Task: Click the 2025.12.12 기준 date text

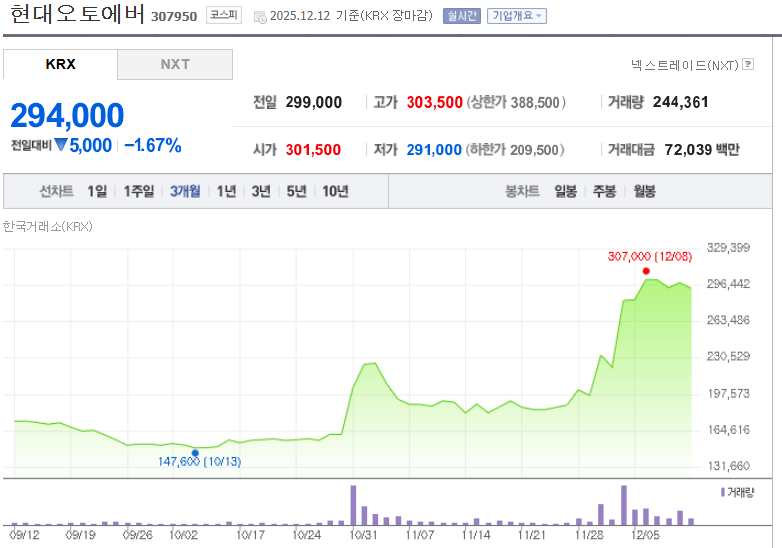Action: 315,16
